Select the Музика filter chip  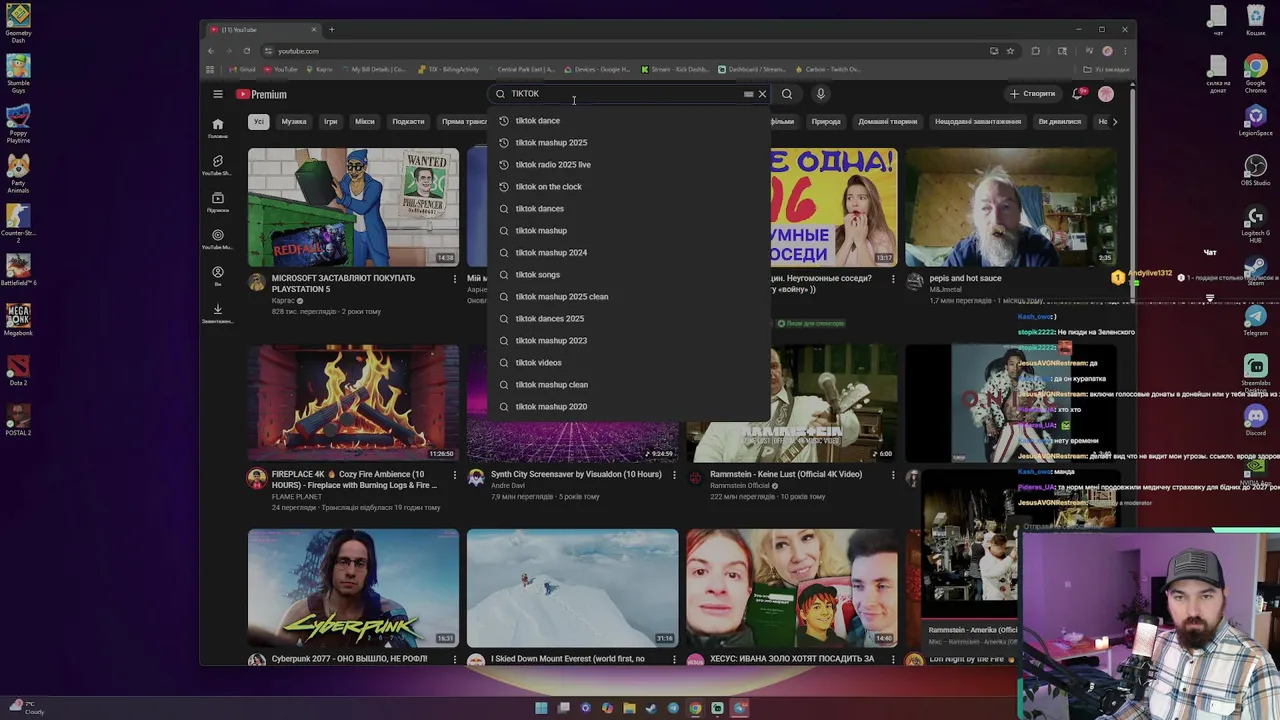[294, 121]
